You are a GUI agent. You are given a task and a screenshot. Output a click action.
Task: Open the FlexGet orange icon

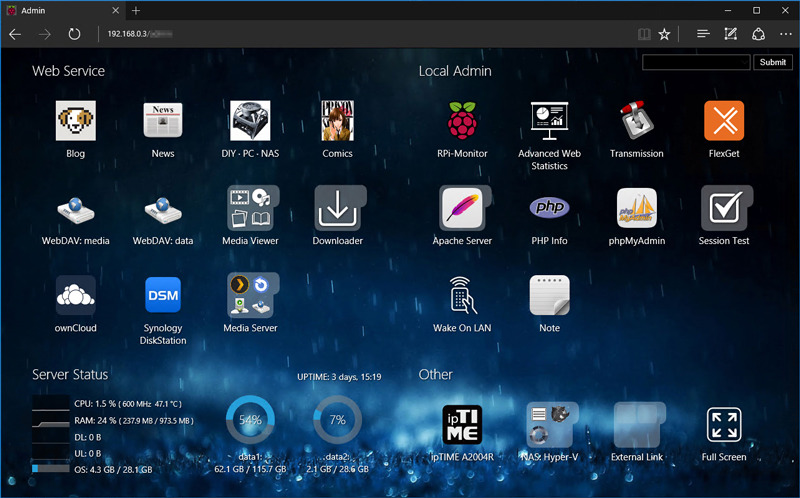[724, 120]
